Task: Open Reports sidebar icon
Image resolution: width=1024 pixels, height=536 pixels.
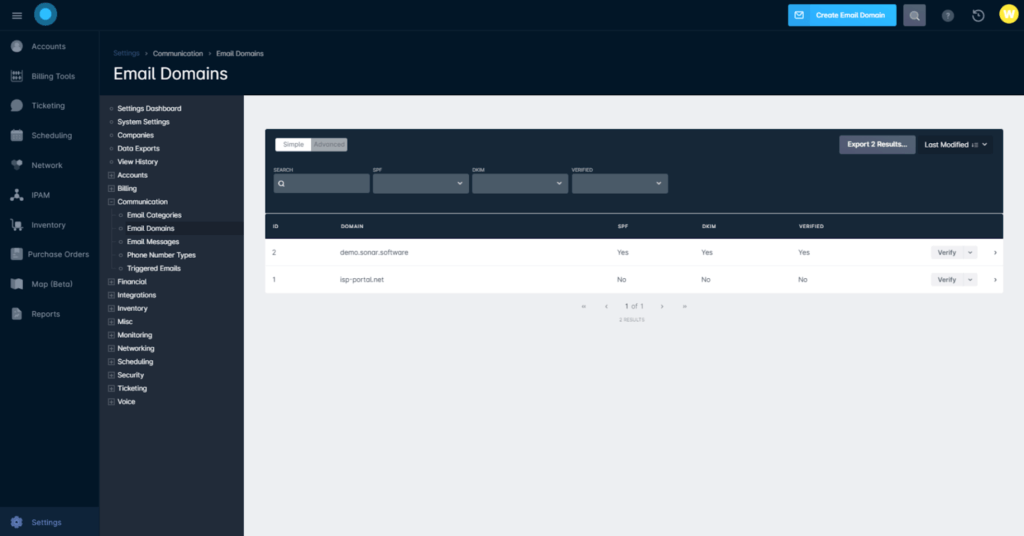Action: (17, 314)
